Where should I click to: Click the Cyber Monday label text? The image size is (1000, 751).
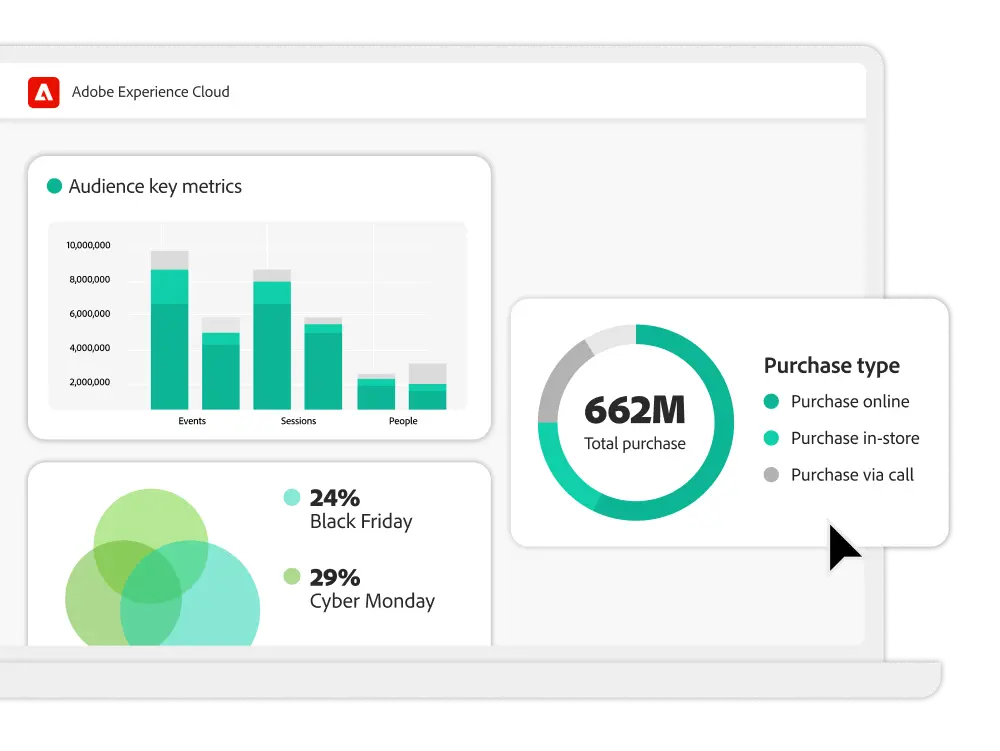[x=372, y=601]
